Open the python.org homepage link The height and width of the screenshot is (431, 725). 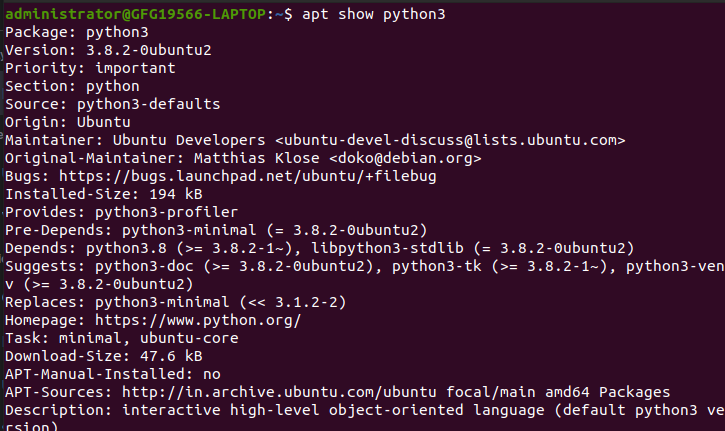coord(198,320)
